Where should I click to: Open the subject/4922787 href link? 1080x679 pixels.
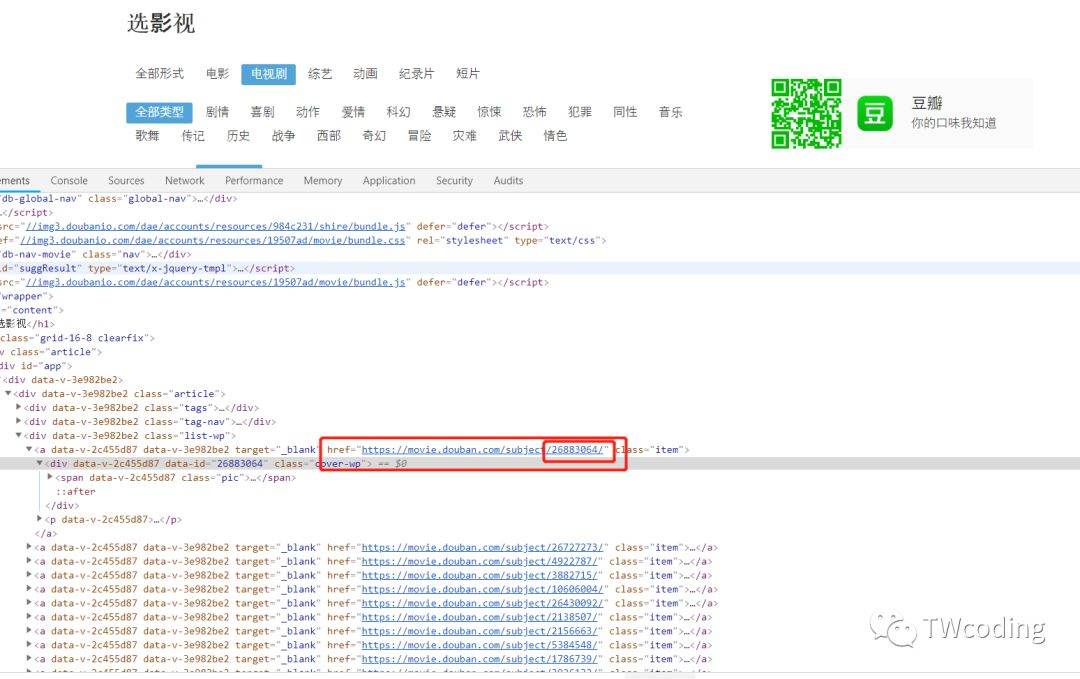click(x=480, y=561)
